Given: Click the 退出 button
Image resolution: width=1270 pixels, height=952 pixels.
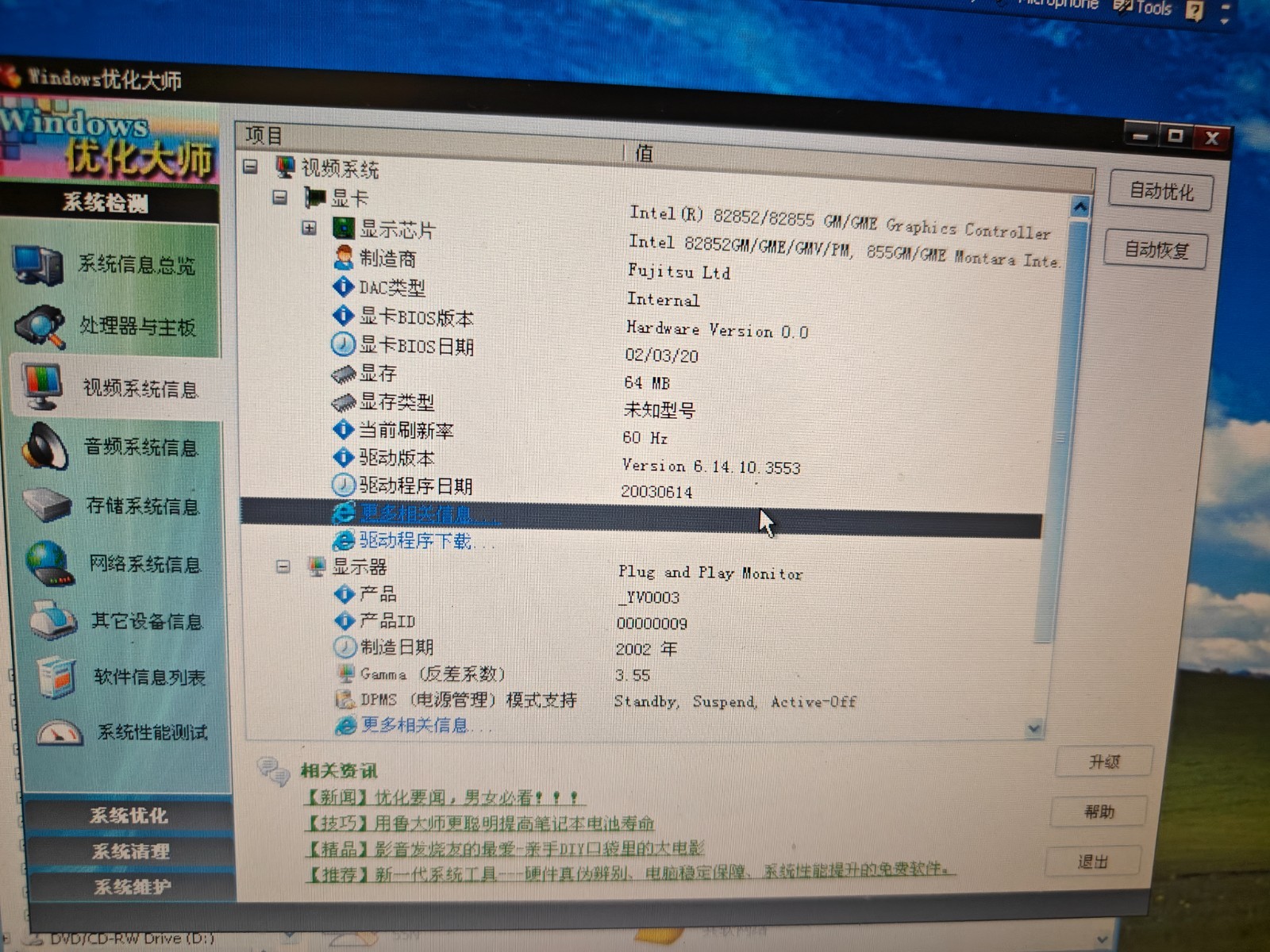Looking at the screenshot, I should coord(1093,862).
